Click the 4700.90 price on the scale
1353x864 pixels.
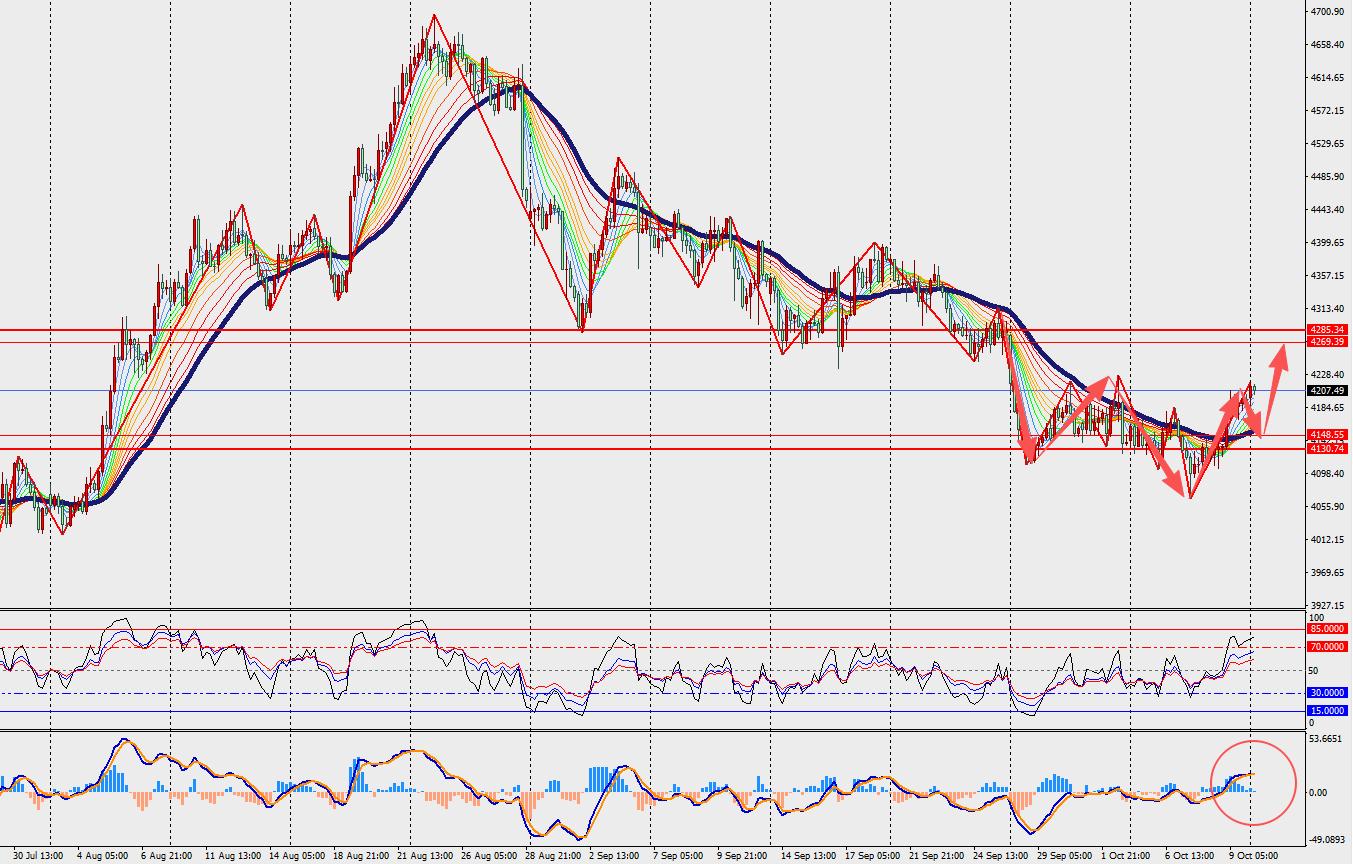(x=1327, y=12)
